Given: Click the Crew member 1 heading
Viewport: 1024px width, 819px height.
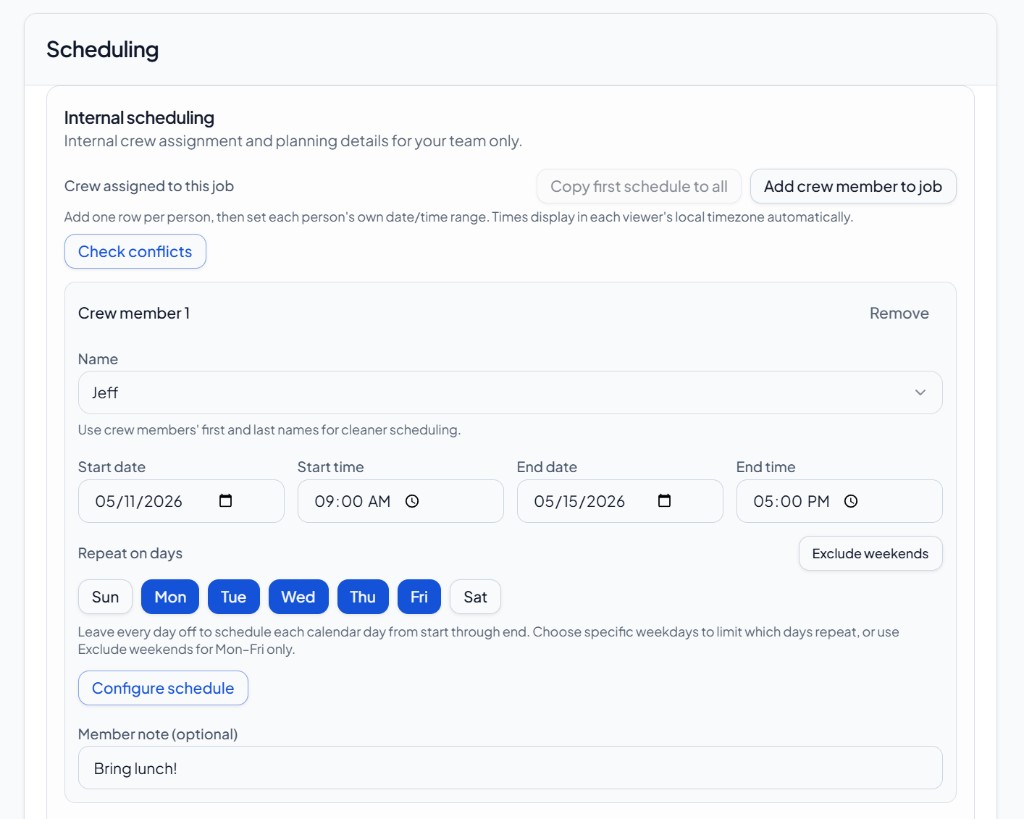Looking at the screenshot, I should click(x=134, y=313).
